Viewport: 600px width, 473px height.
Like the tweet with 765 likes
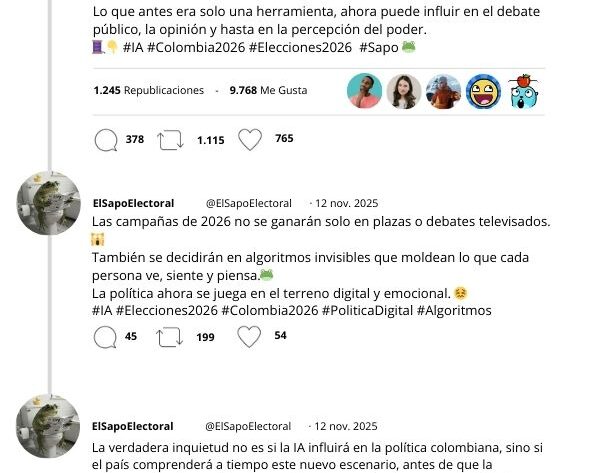coord(250,139)
